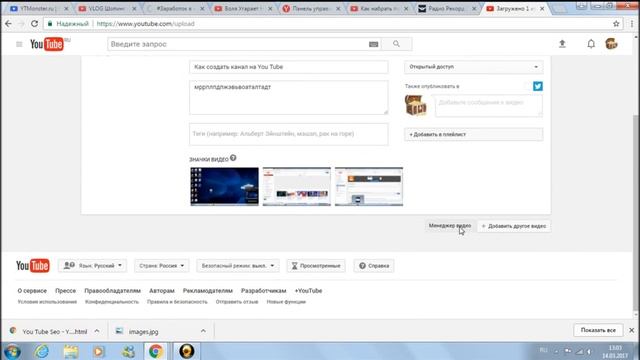The height and width of the screenshot is (360, 640).
Task: Open the file explorer folder on the taskbar
Action: click(x=71, y=351)
